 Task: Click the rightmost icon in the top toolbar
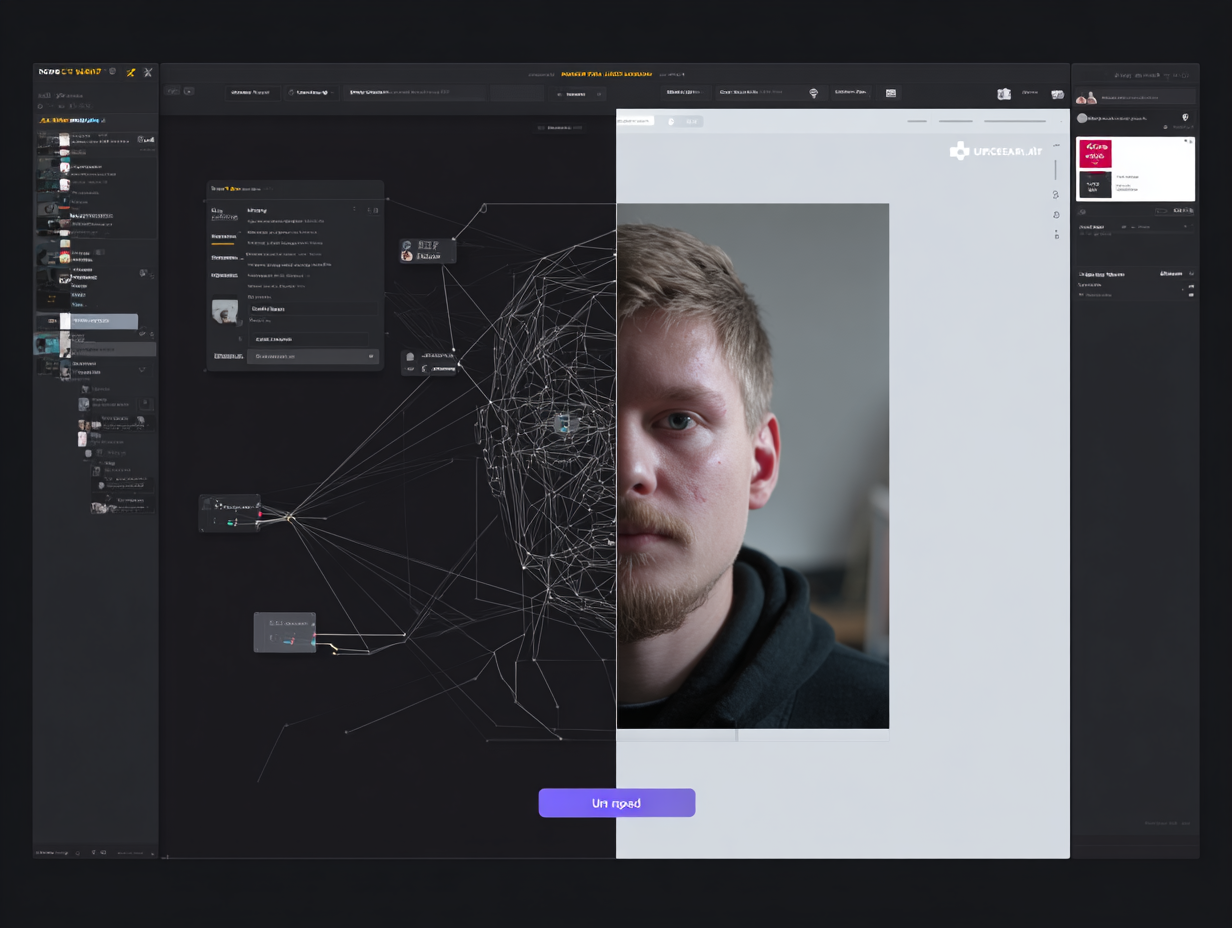(x=1057, y=93)
